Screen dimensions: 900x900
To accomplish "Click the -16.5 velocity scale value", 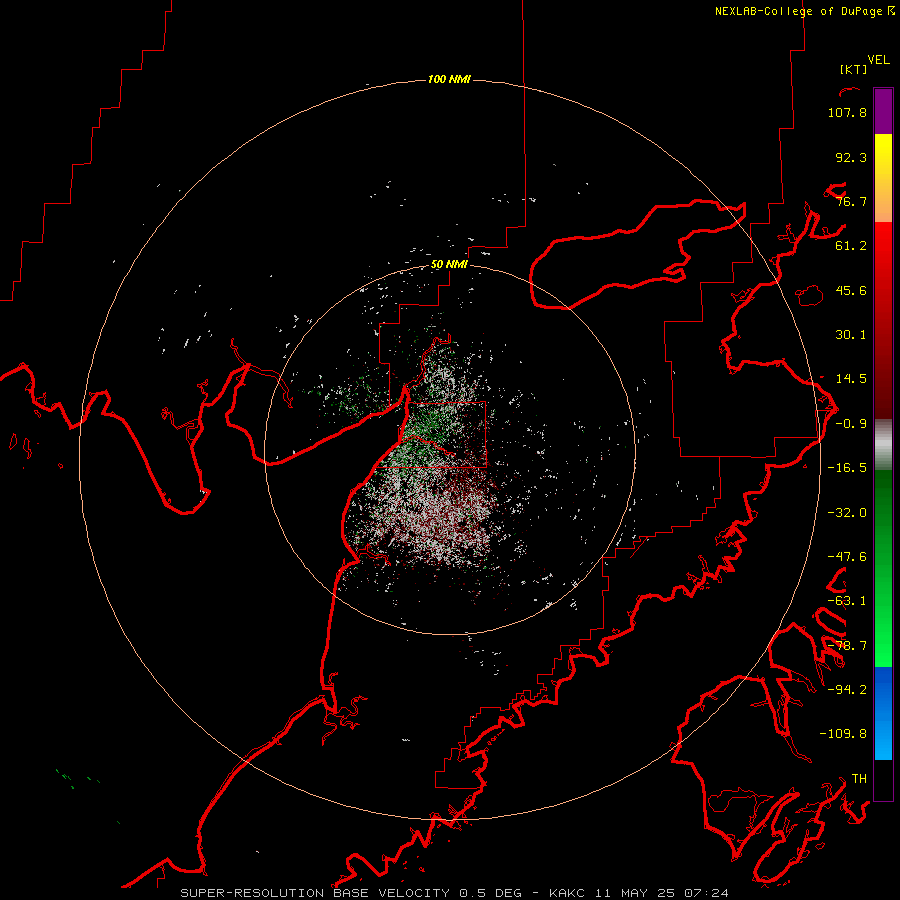I will pos(847,468).
